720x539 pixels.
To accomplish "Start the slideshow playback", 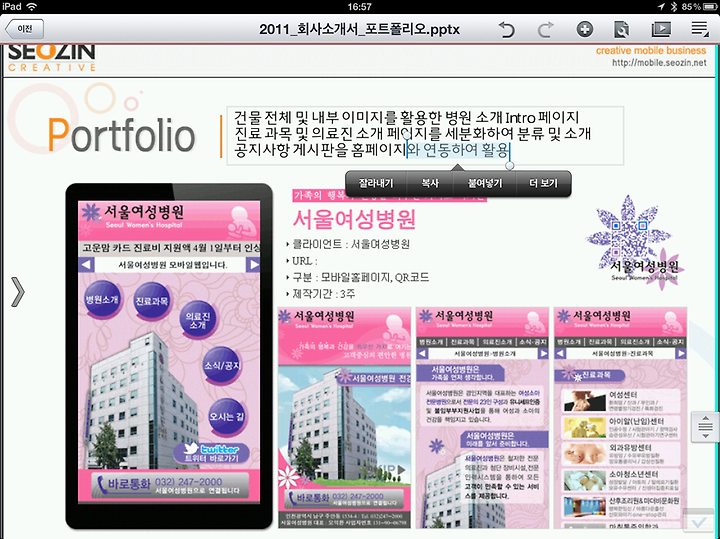I will coord(661,29).
